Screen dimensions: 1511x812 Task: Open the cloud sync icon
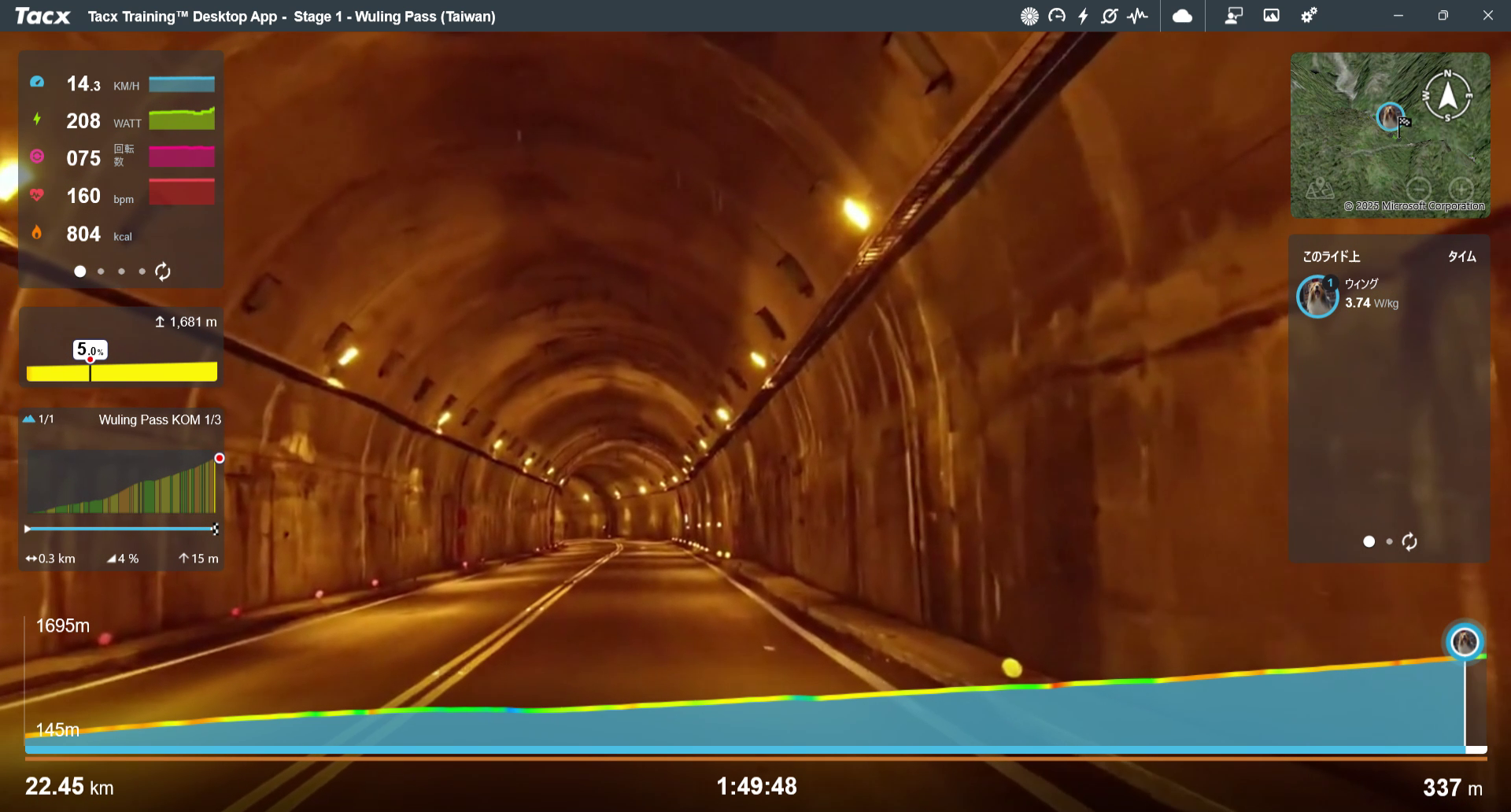coord(1182,16)
